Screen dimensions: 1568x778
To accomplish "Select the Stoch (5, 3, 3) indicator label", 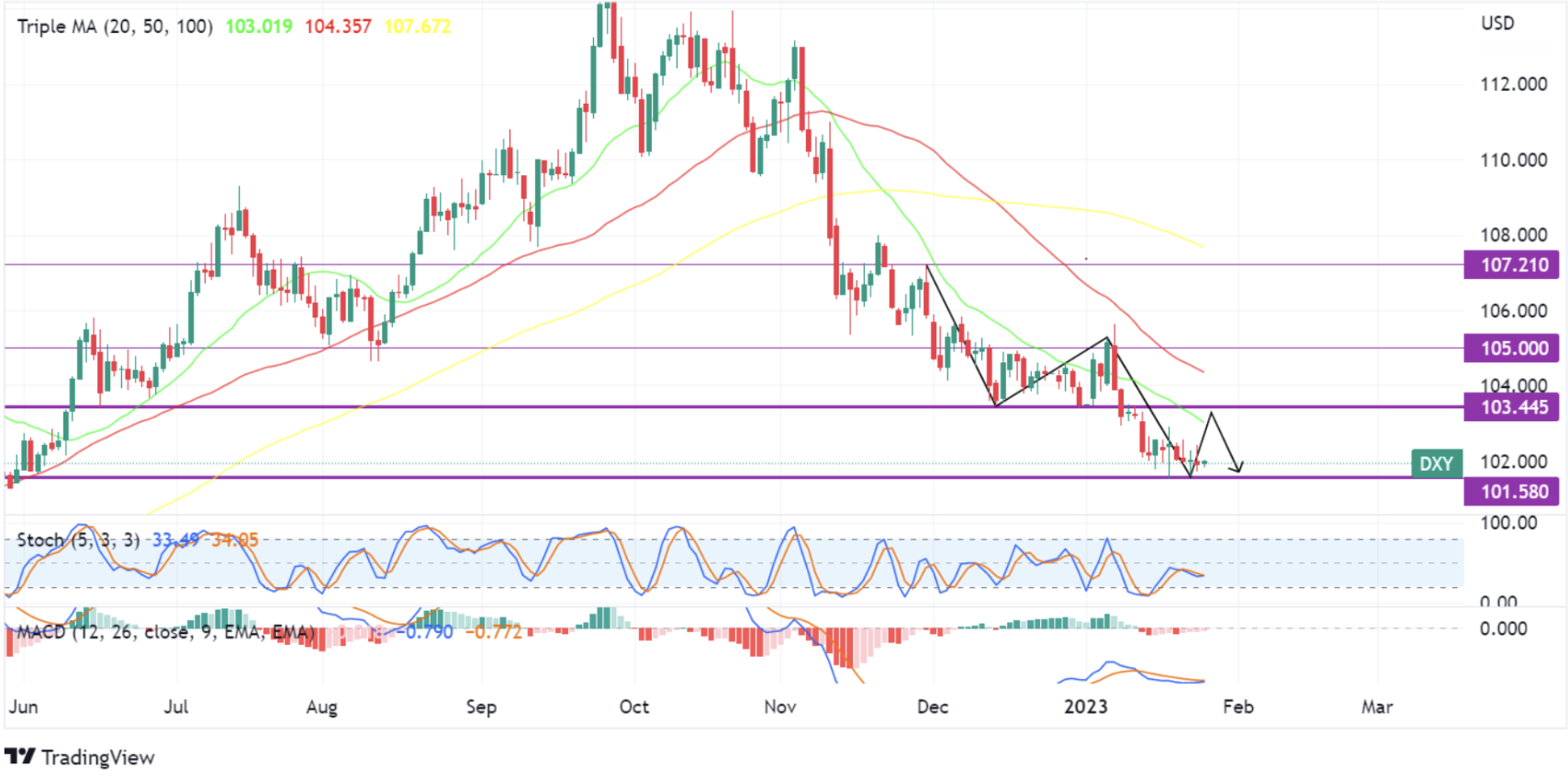I will coord(78,539).
